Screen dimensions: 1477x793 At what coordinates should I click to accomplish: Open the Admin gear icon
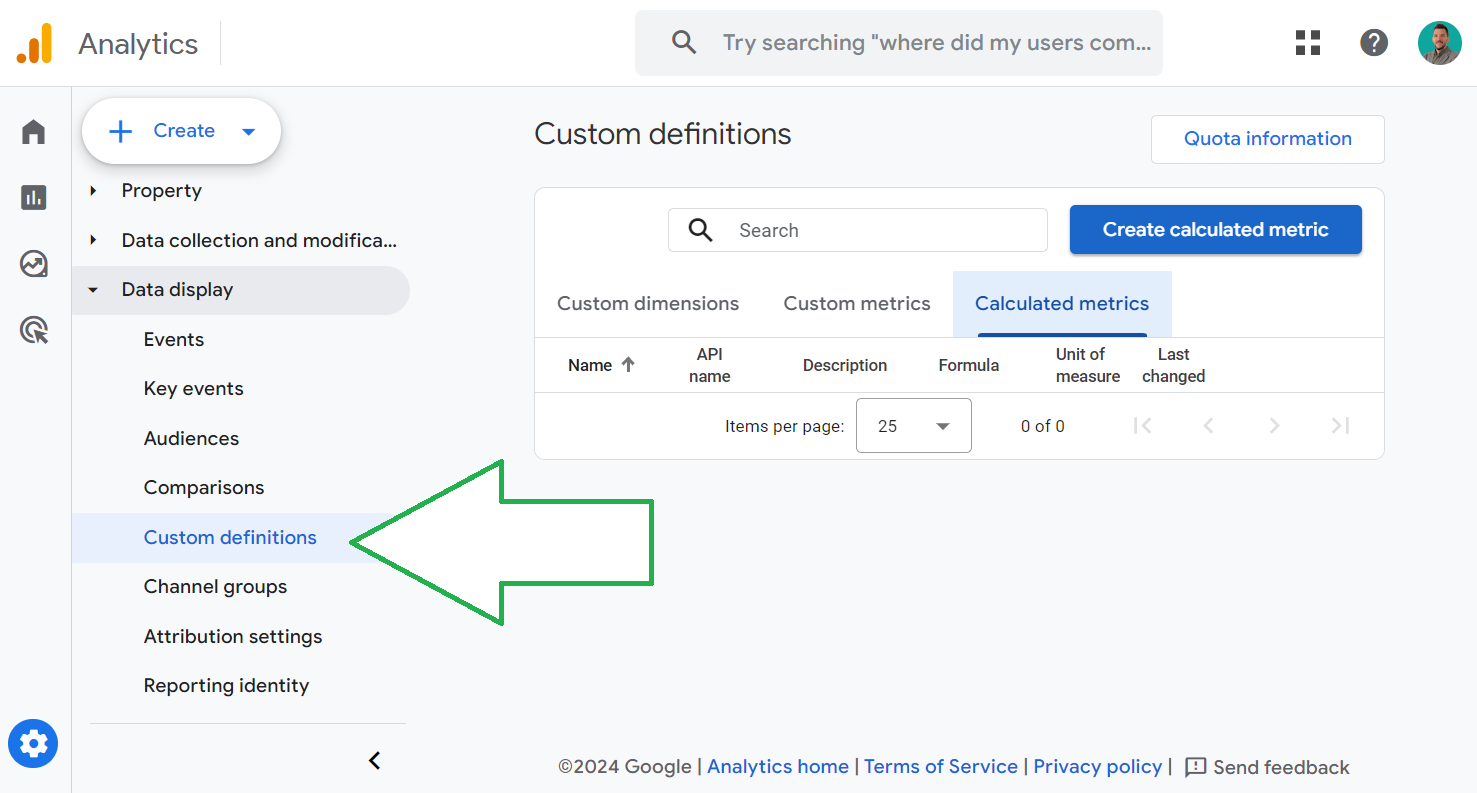34,744
